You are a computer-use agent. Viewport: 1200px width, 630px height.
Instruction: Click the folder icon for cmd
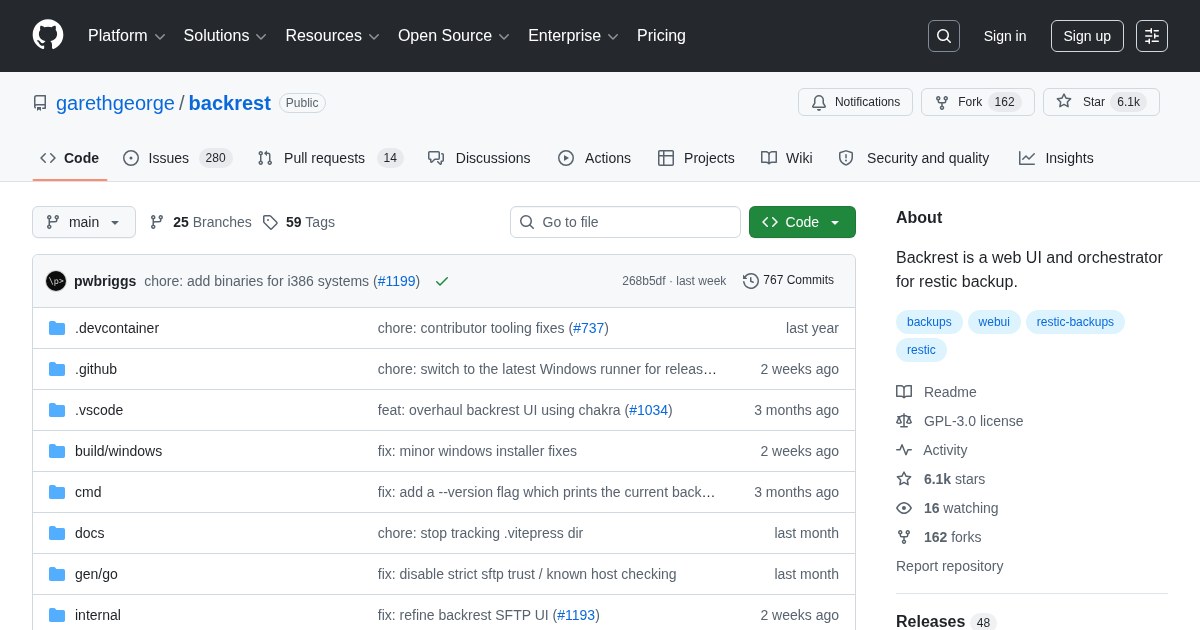[x=57, y=492]
